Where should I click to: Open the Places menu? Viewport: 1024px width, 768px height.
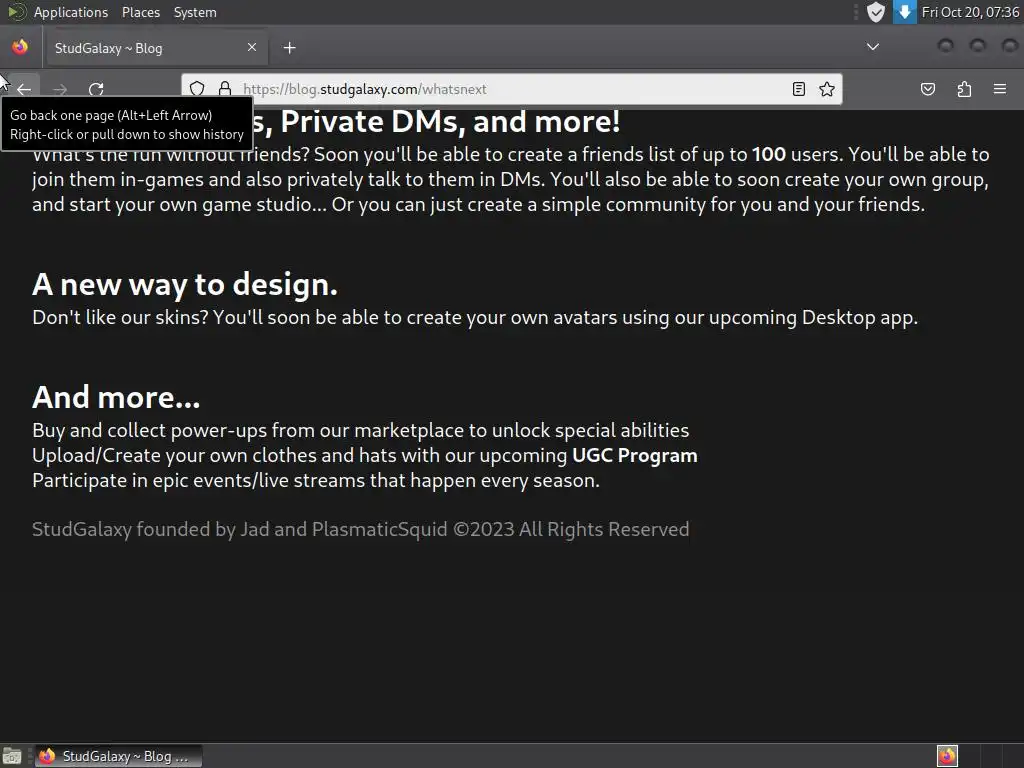click(141, 12)
